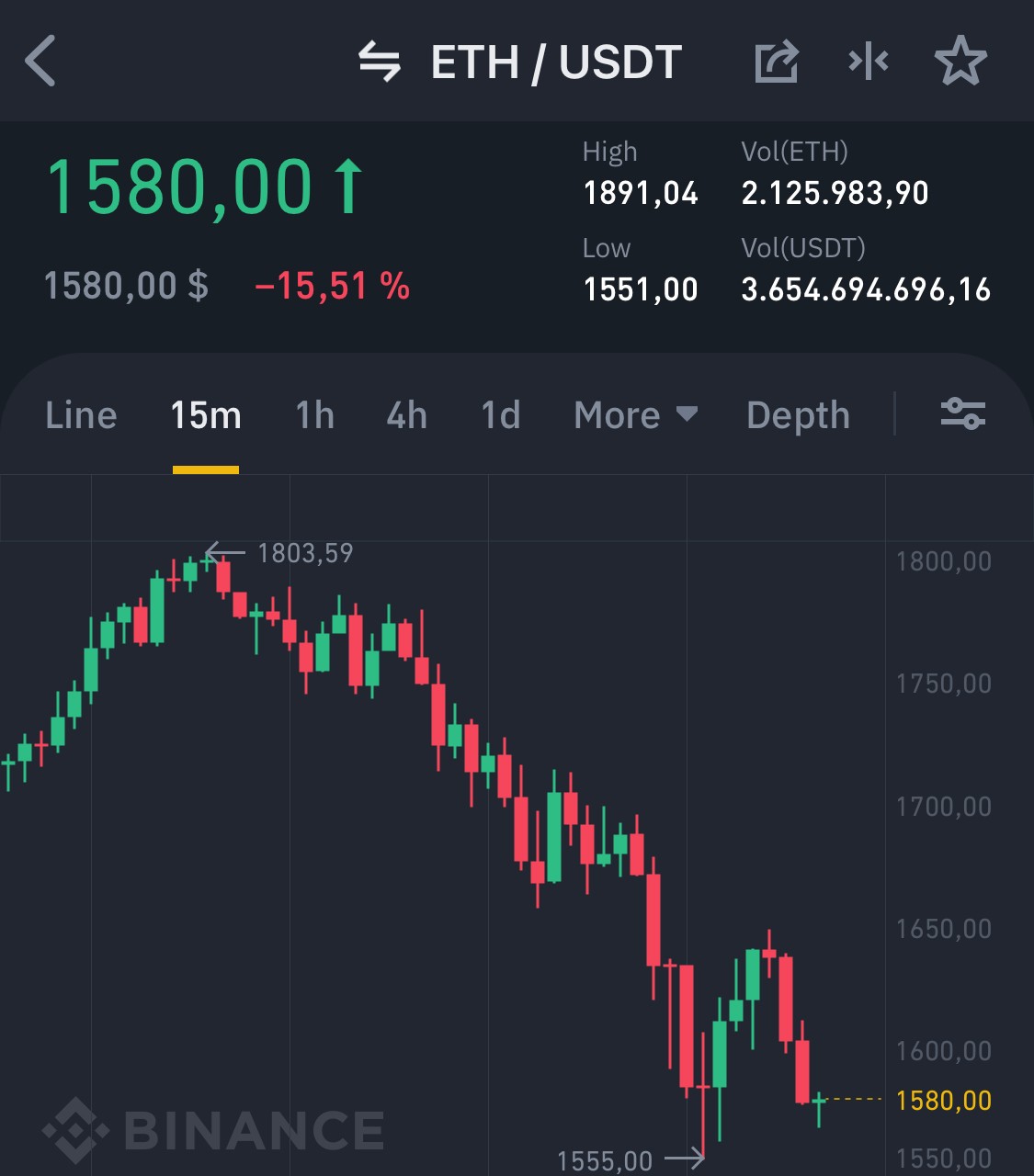Image resolution: width=1034 pixels, height=1176 pixels.
Task: Select the 1h interval
Action: pyautogui.click(x=314, y=415)
